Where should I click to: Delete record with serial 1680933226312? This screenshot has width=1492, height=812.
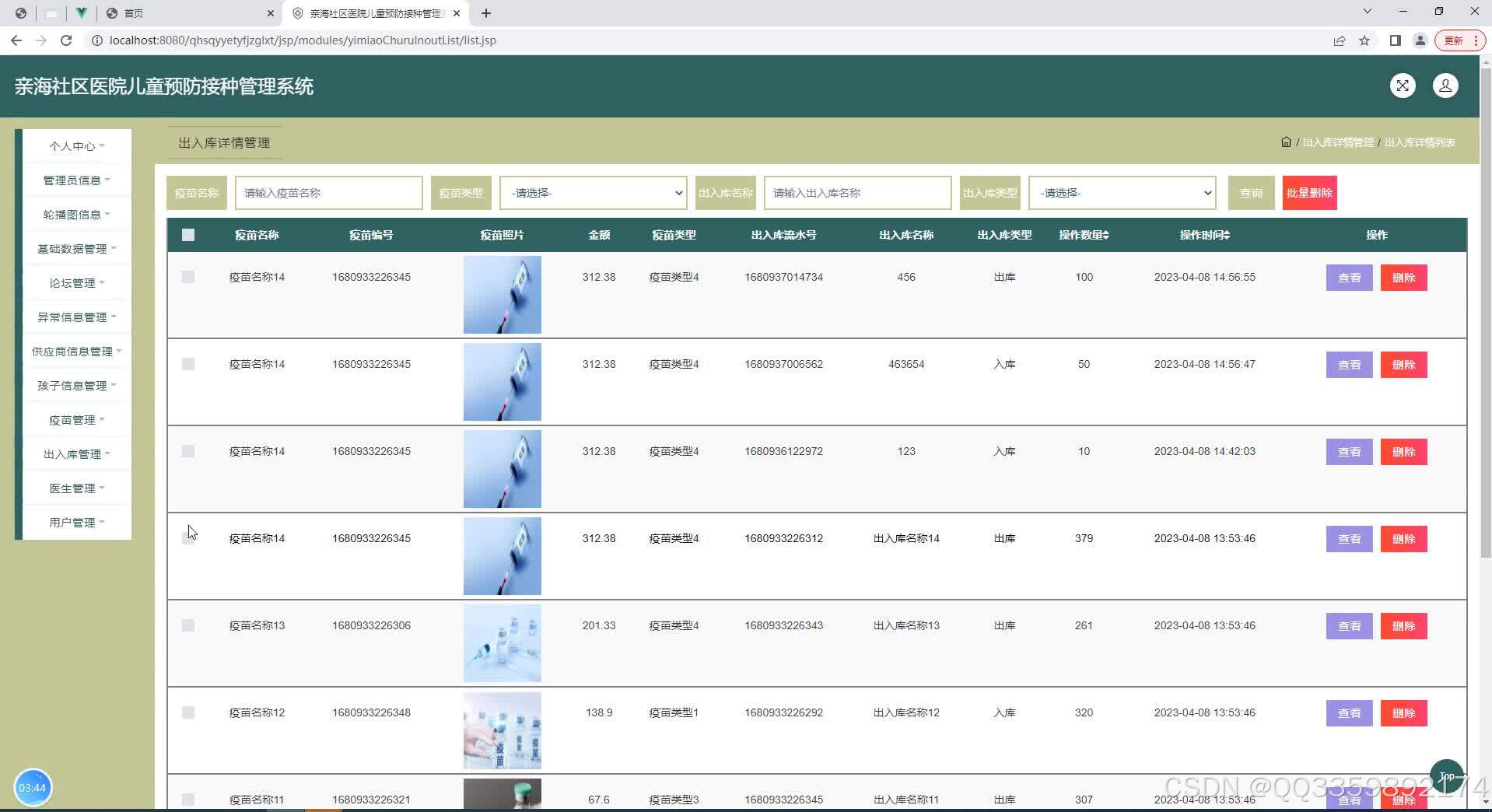(x=1403, y=539)
